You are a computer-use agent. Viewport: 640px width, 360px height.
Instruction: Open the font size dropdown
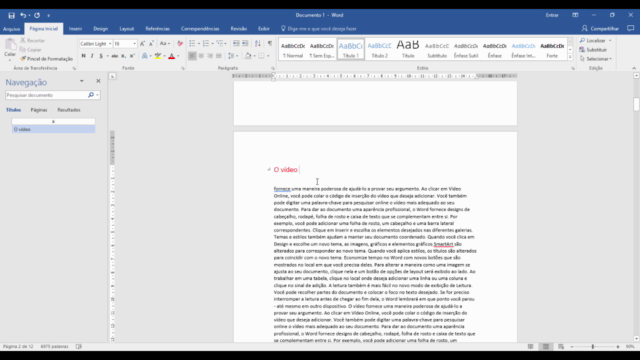(x=134, y=44)
